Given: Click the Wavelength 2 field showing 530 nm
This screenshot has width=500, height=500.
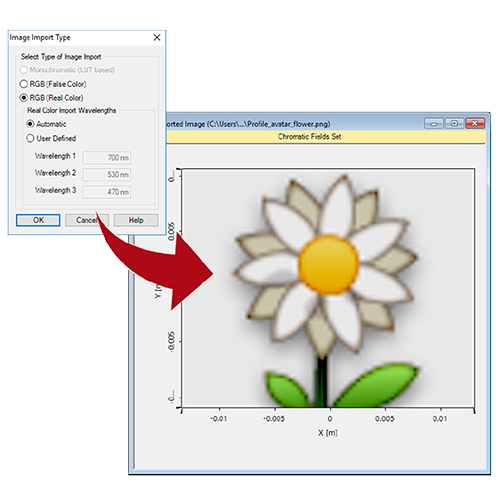Looking at the screenshot, I should (x=107, y=174).
